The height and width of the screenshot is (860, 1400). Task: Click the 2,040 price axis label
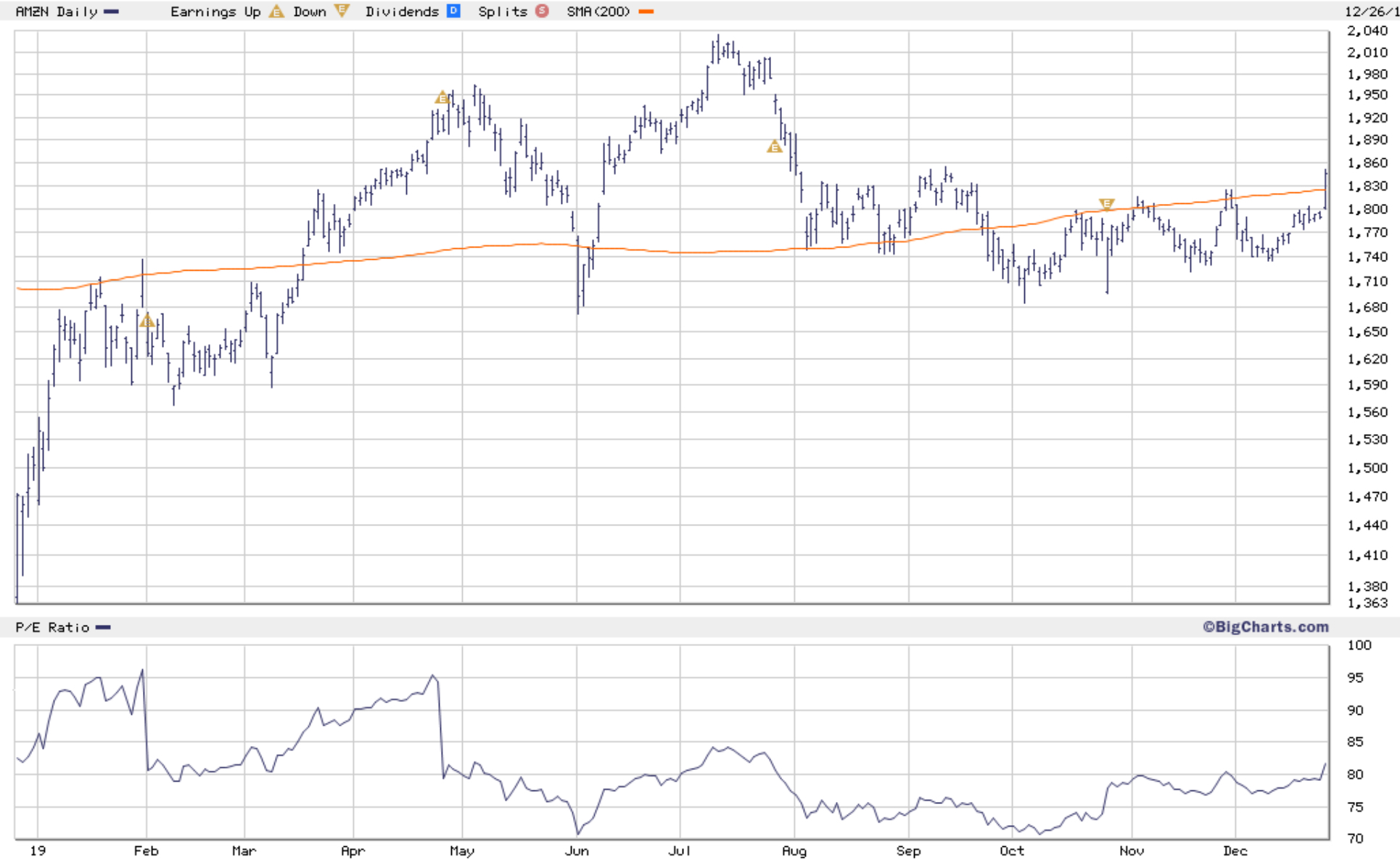coord(1367,30)
